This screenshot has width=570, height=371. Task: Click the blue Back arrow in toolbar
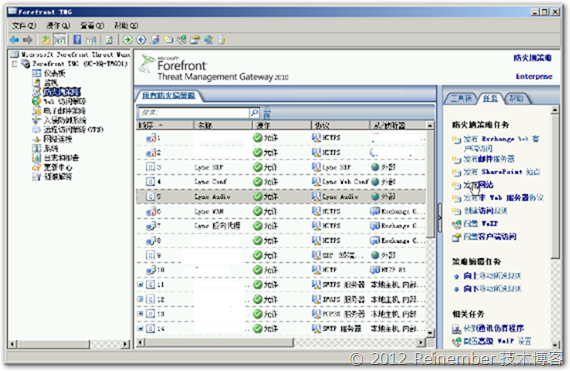point(15,40)
